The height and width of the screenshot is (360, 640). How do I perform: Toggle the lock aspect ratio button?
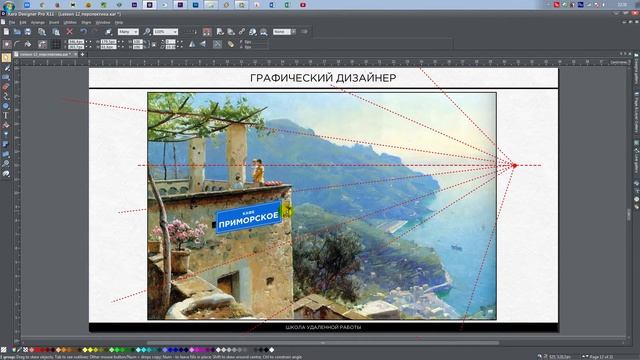153,44
